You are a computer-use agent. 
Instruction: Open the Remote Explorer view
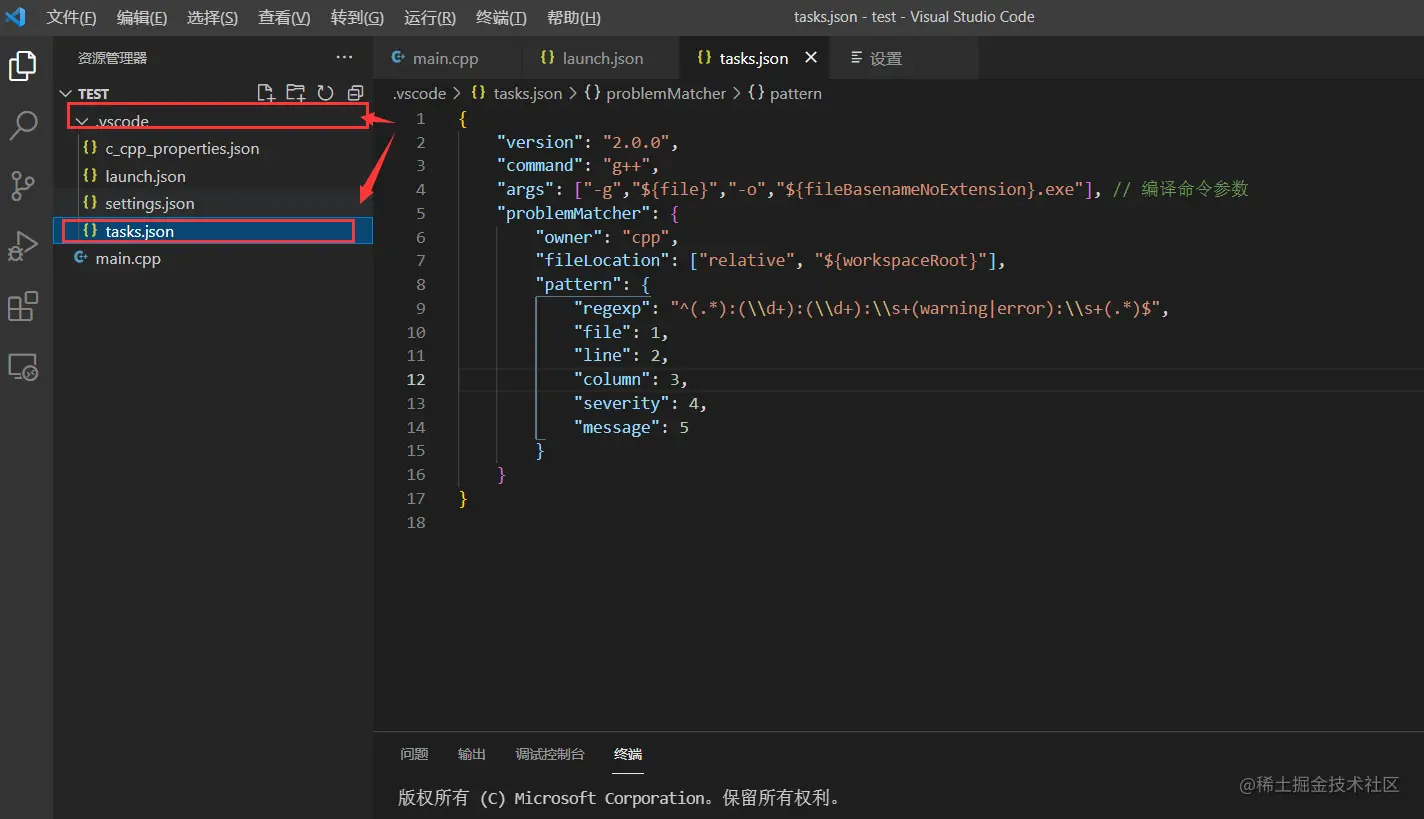24,366
